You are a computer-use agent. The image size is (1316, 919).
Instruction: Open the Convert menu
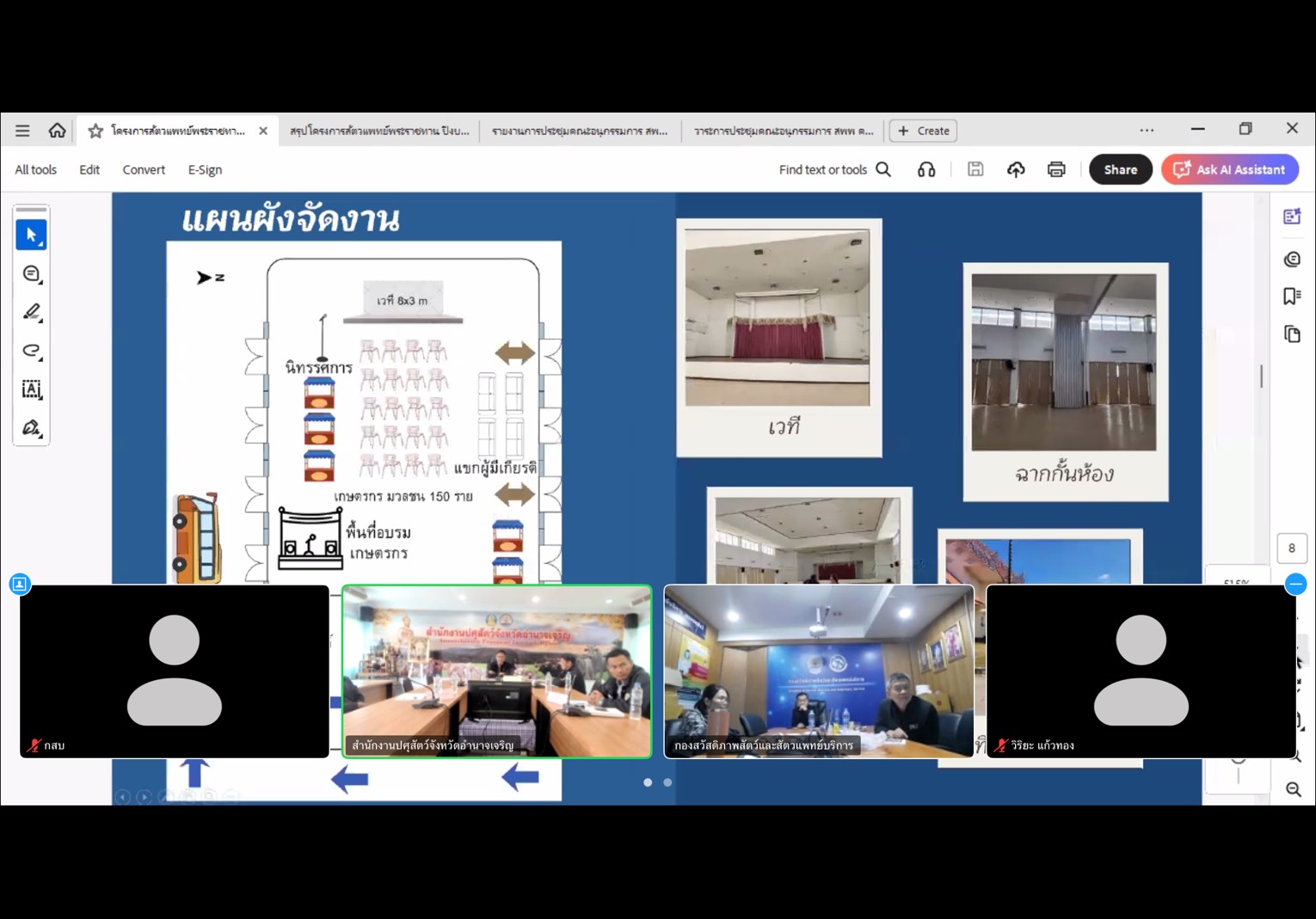[144, 169]
